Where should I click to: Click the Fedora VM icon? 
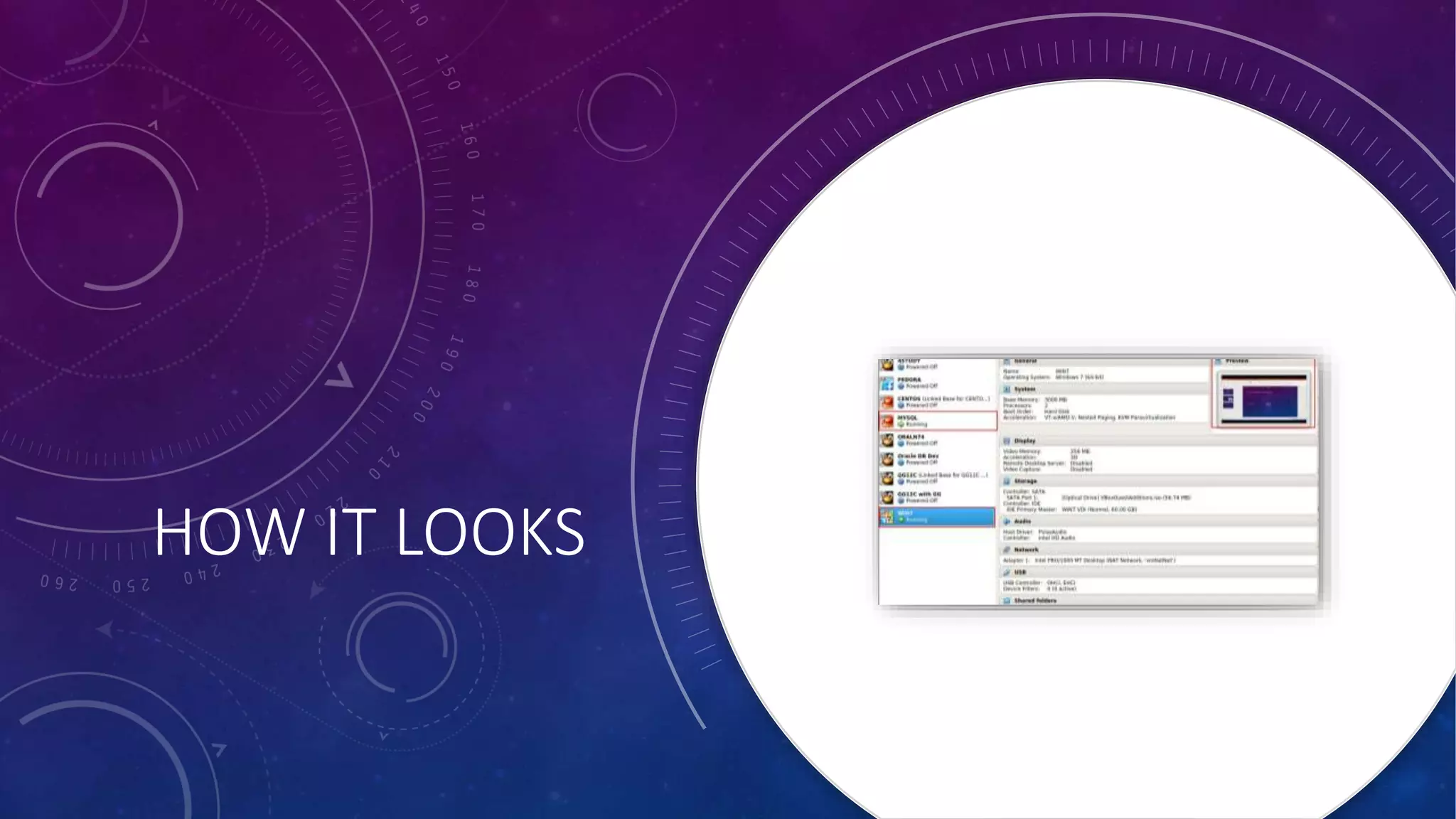(x=887, y=384)
